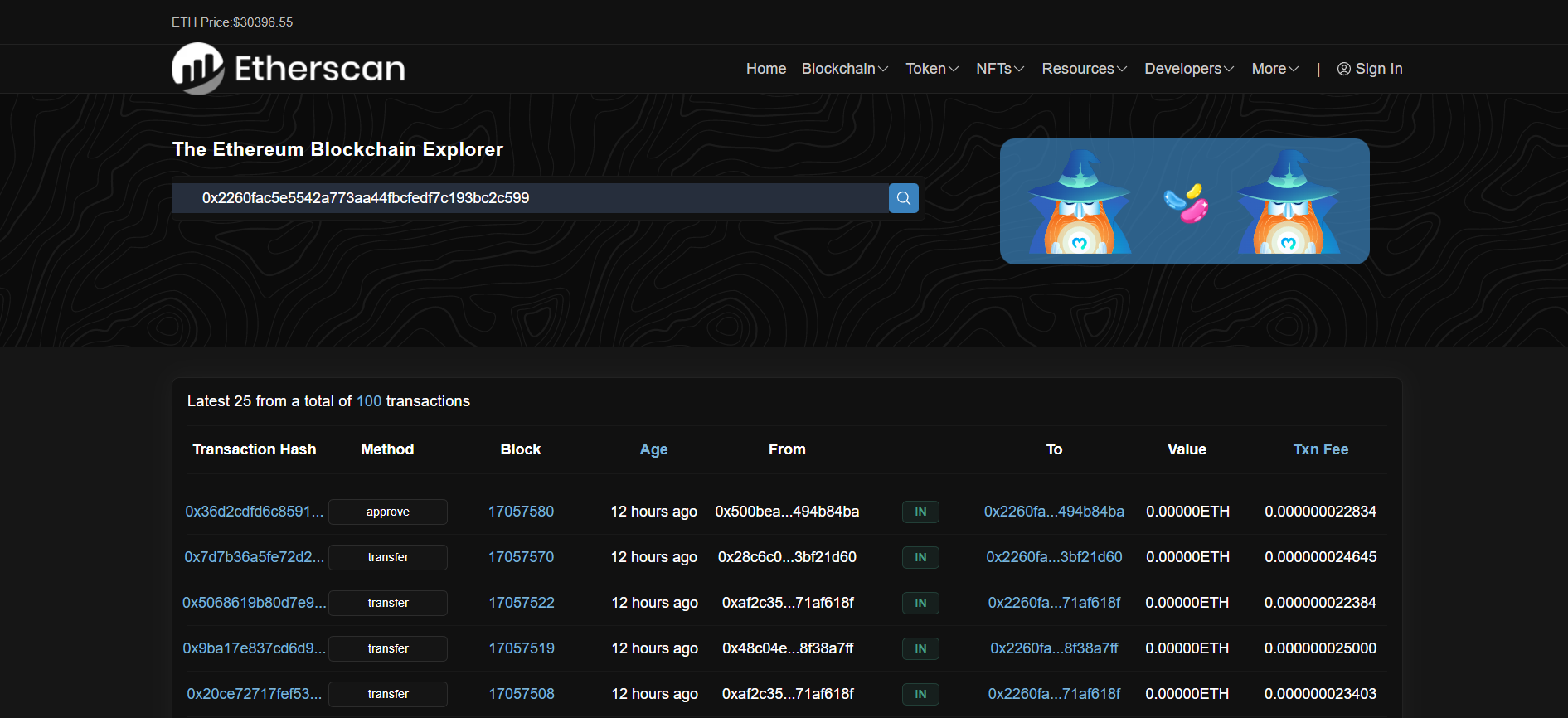Image resolution: width=1568 pixels, height=718 pixels.
Task: Click IN badge in block 17057570 row
Action: point(920,557)
